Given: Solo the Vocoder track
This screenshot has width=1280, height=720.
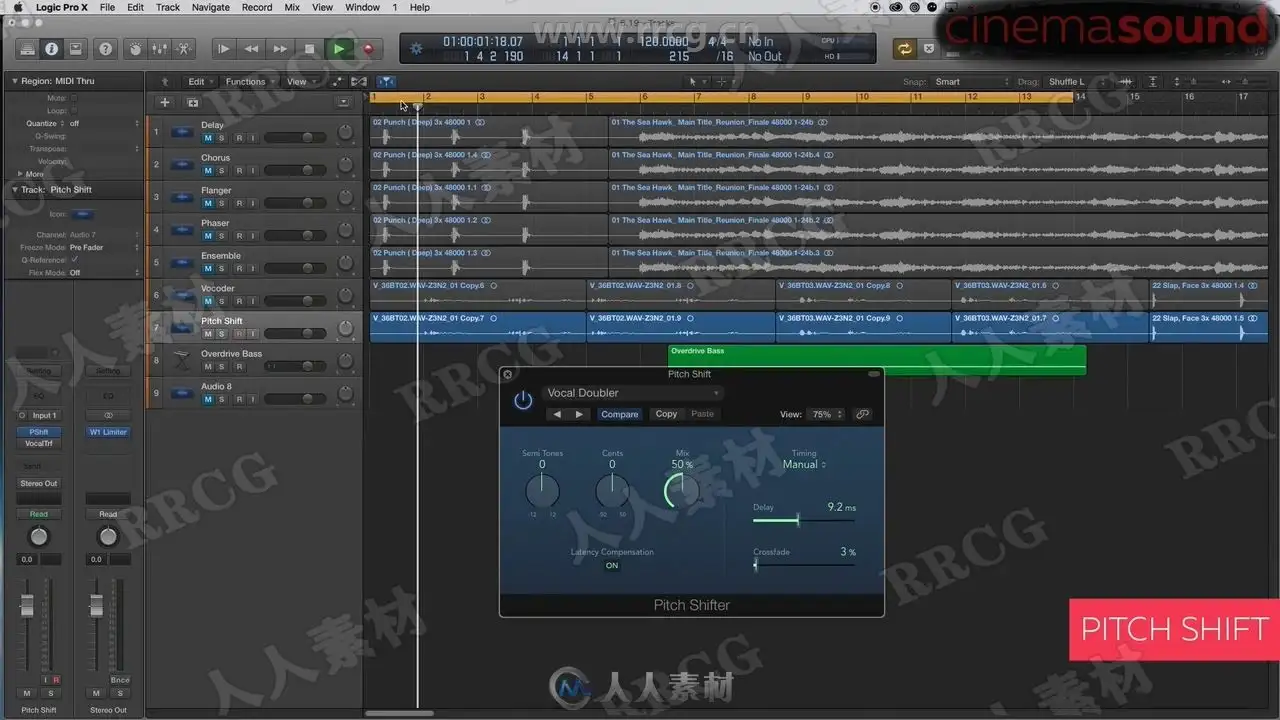Looking at the screenshot, I should [x=222, y=301].
